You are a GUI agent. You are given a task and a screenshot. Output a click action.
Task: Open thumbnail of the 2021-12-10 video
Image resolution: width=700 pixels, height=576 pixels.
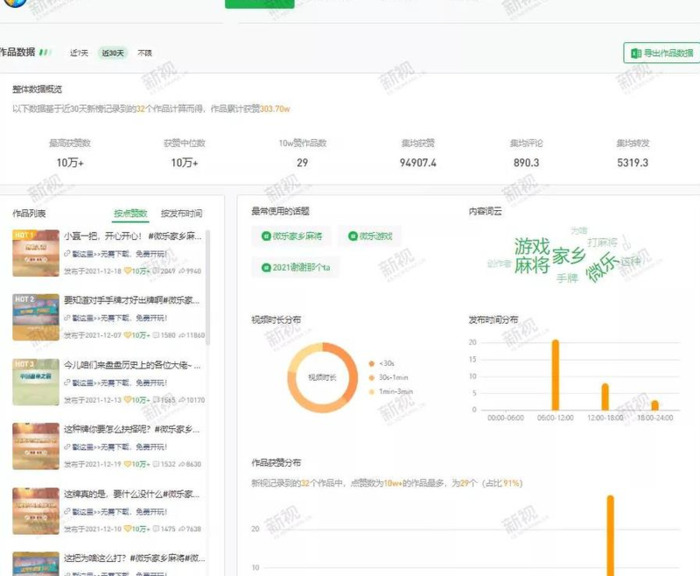coord(36,511)
